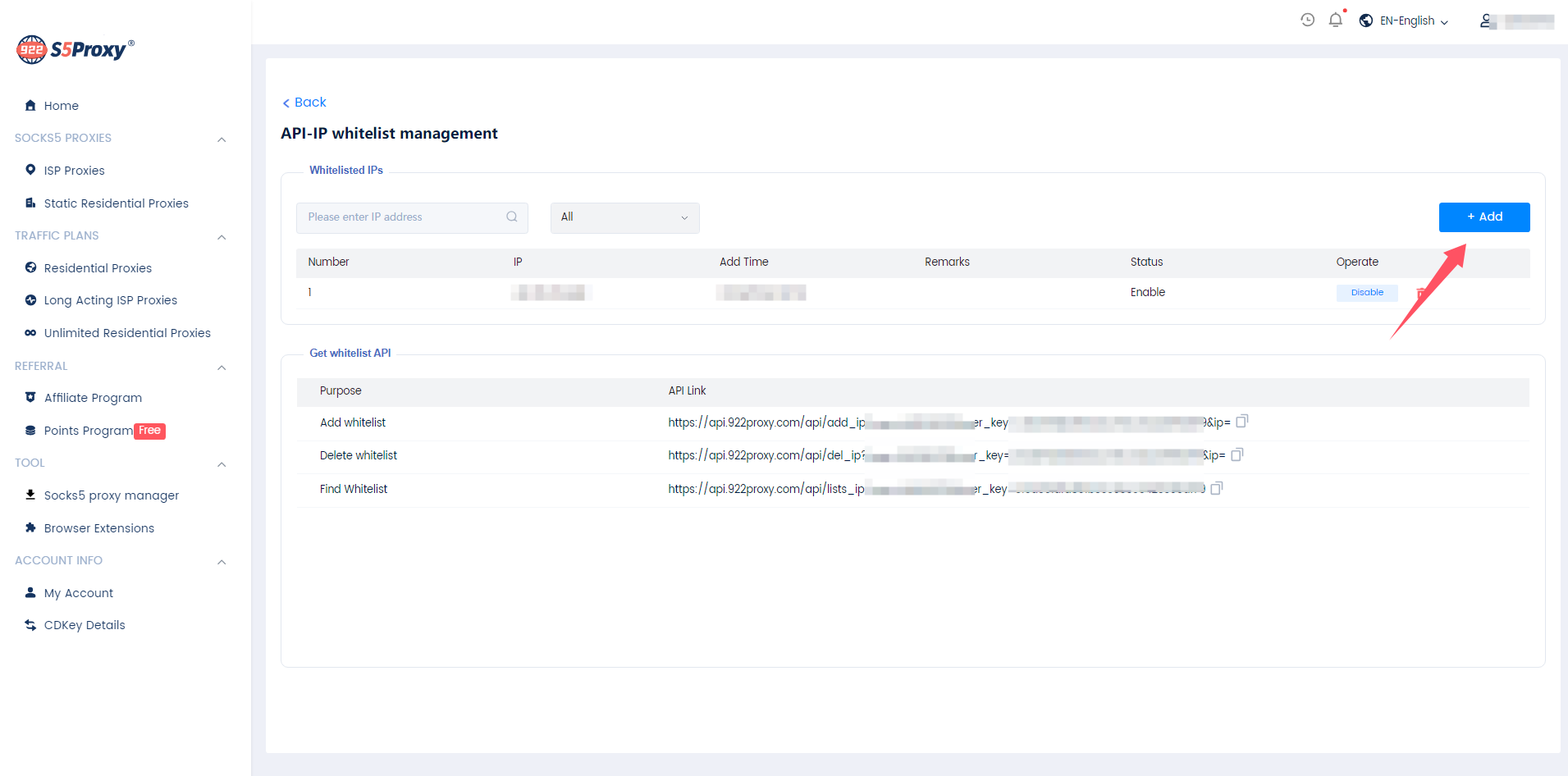The height and width of the screenshot is (776, 1568).
Task: Copy the Add whitelist API link
Action: click(1241, 422)
